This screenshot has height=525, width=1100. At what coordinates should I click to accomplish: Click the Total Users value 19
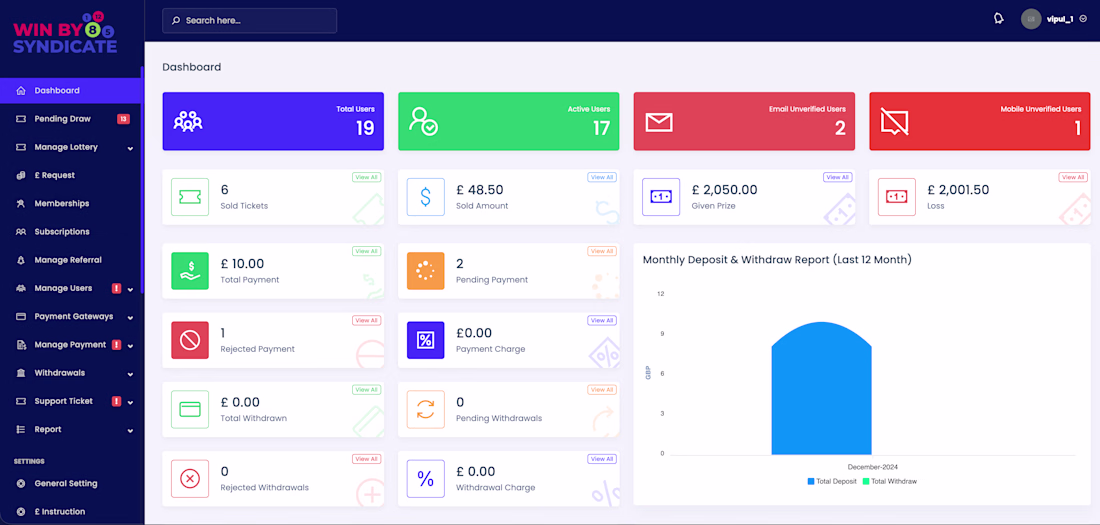coord(365,128)
